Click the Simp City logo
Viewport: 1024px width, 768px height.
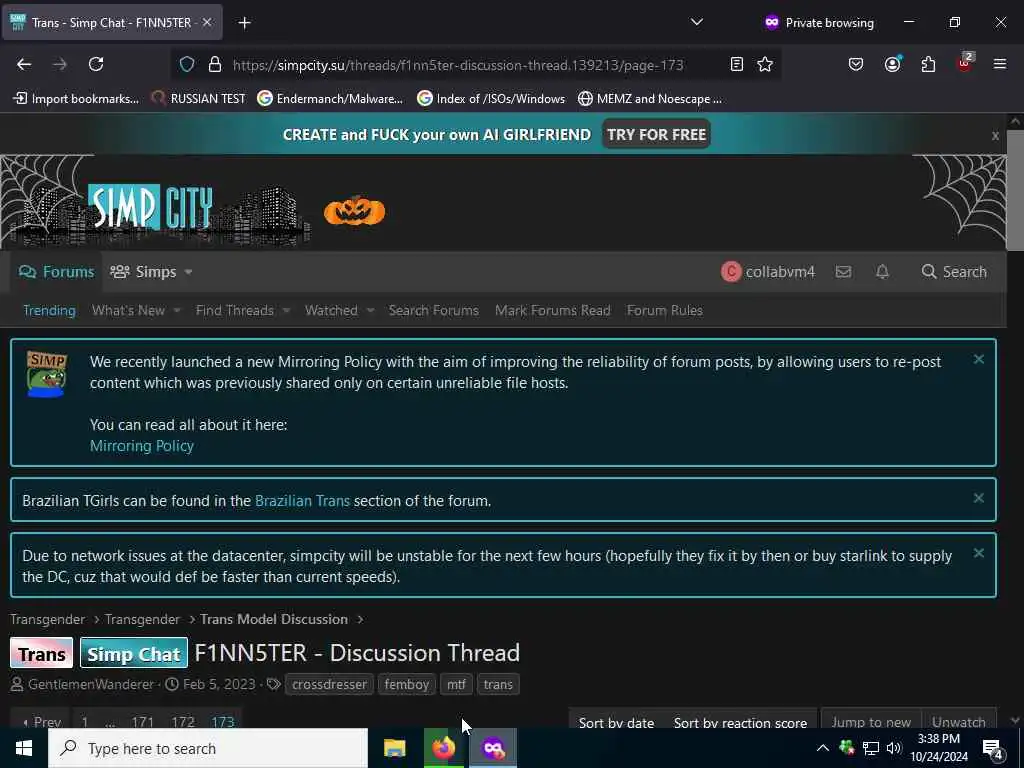[x=150, y=207]
